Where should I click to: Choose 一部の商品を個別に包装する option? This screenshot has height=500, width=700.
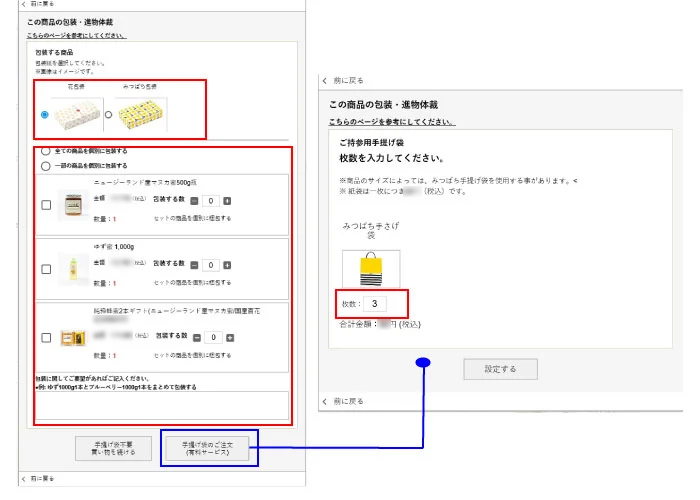pos(45,165)
